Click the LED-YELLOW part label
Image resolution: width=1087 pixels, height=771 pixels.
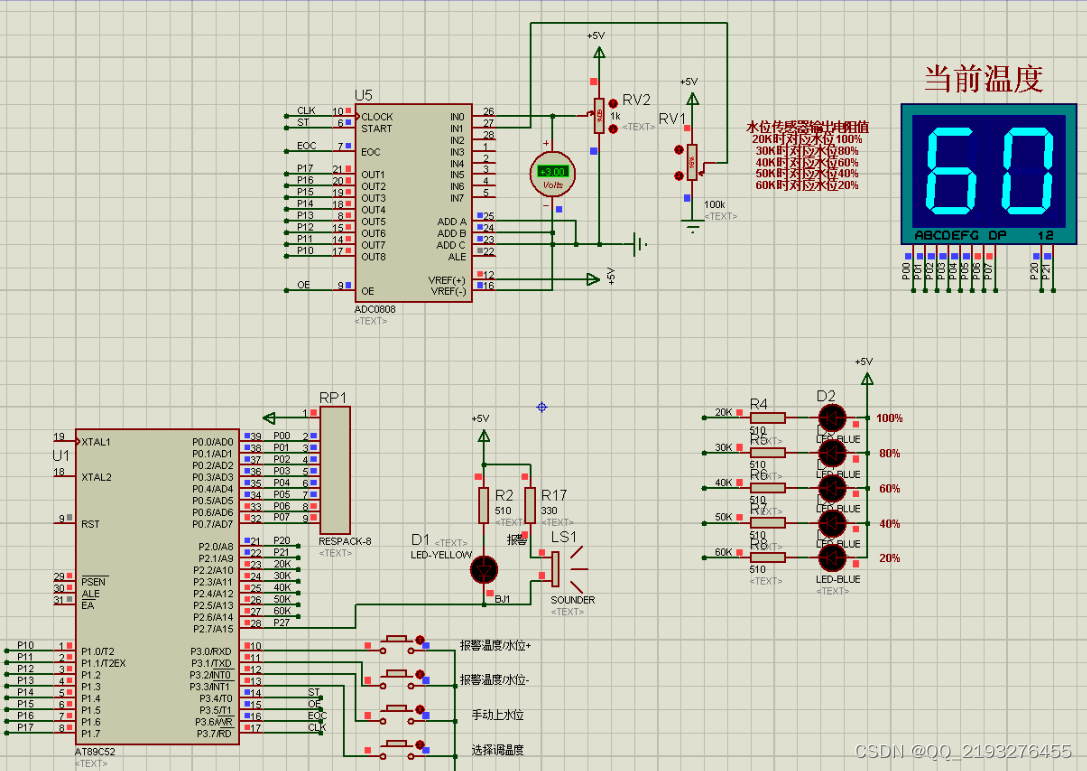coord(441,555)
